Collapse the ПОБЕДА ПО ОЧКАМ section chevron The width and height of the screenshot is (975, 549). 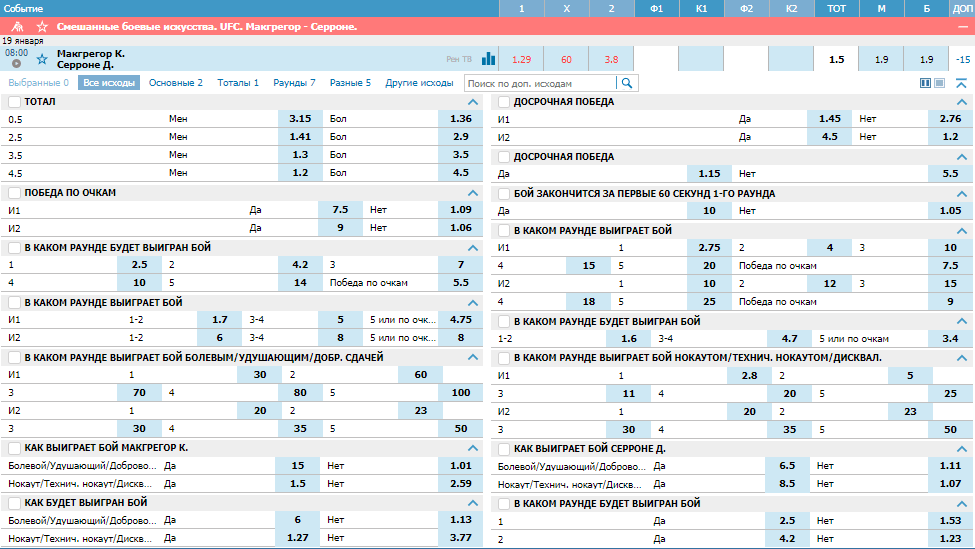pyautogui.click(x=473, y=193)
